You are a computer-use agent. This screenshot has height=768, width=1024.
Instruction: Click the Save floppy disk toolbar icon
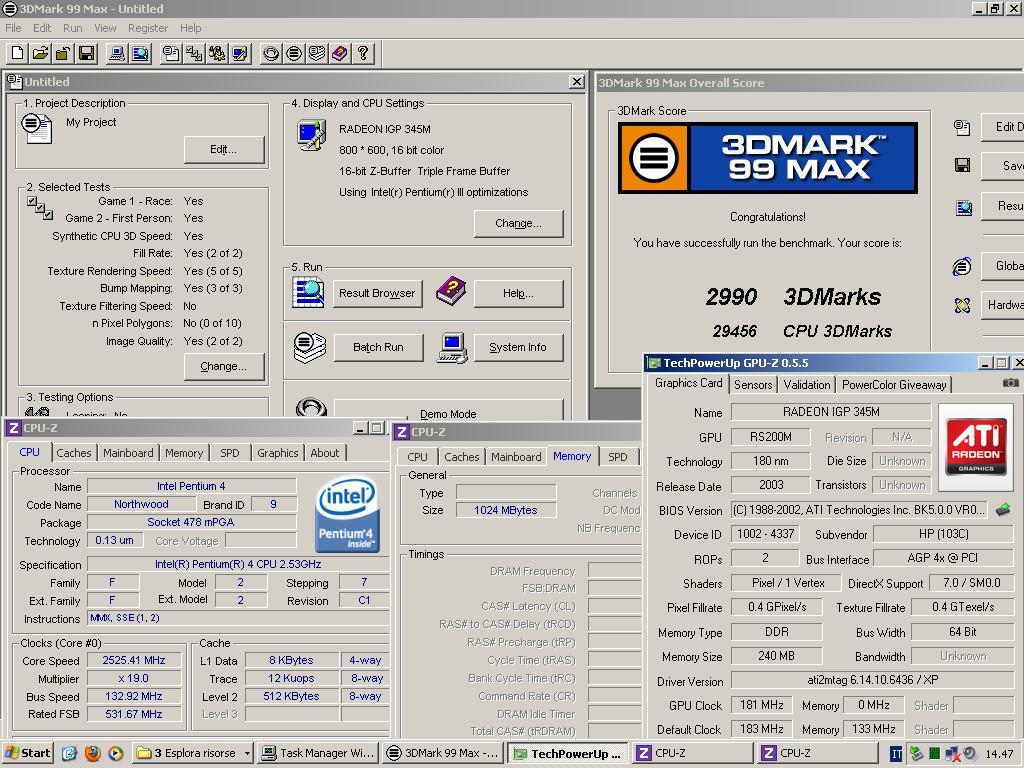(86, 54)
